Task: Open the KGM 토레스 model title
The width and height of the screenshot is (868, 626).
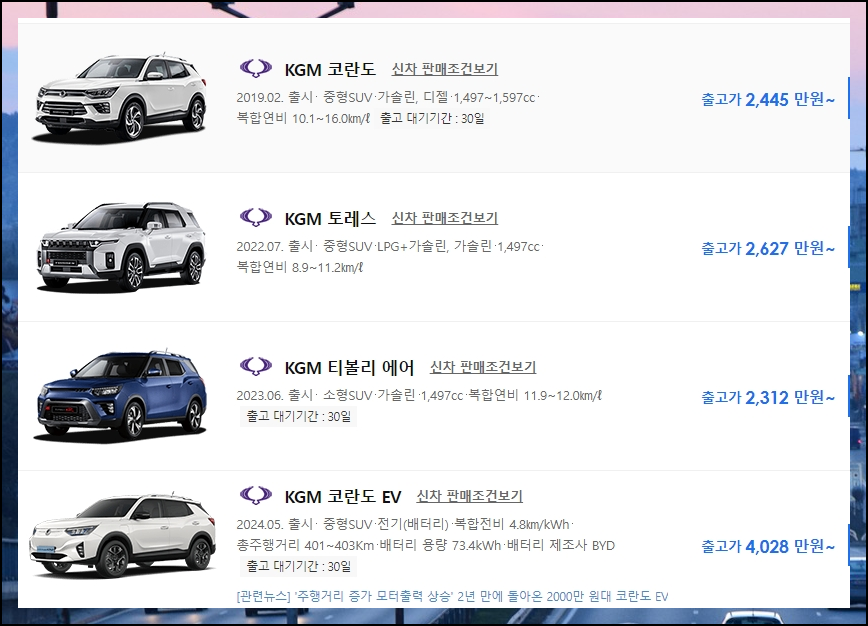Action: (x=330, y=219)
